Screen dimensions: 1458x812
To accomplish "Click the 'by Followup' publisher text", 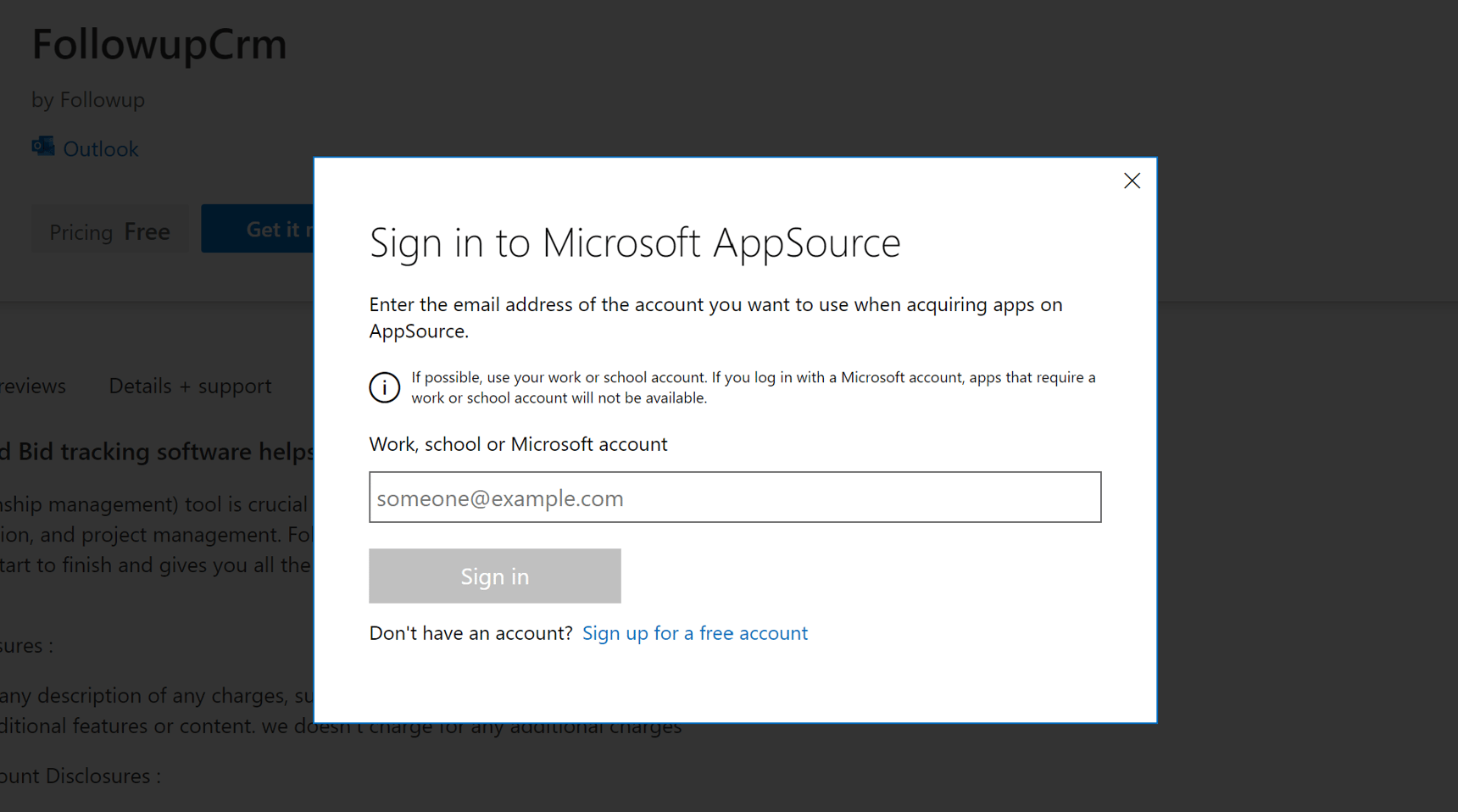I will point(88,100).
